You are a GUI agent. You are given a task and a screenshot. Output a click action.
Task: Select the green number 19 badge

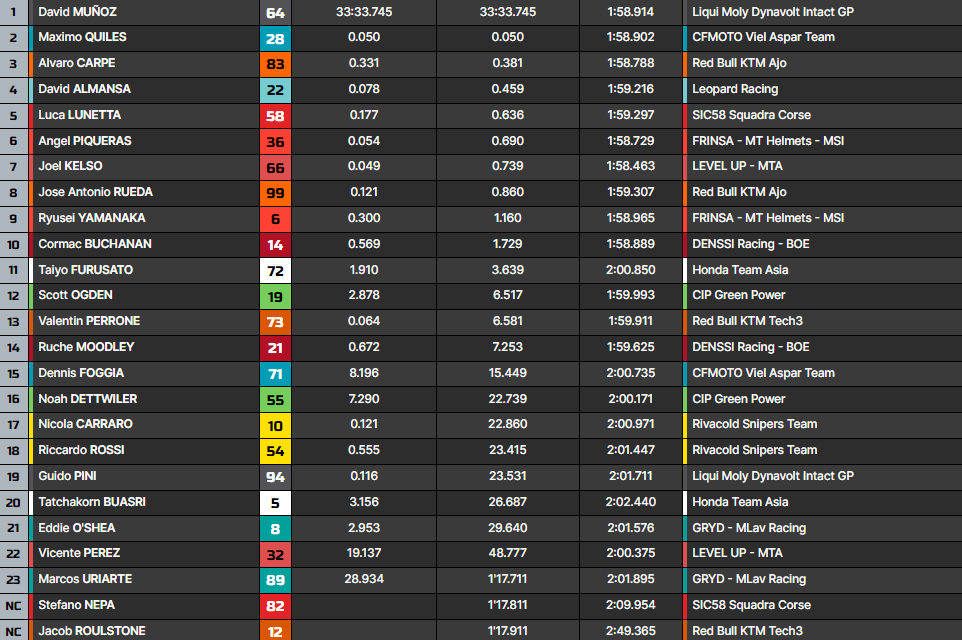(275, 296)
